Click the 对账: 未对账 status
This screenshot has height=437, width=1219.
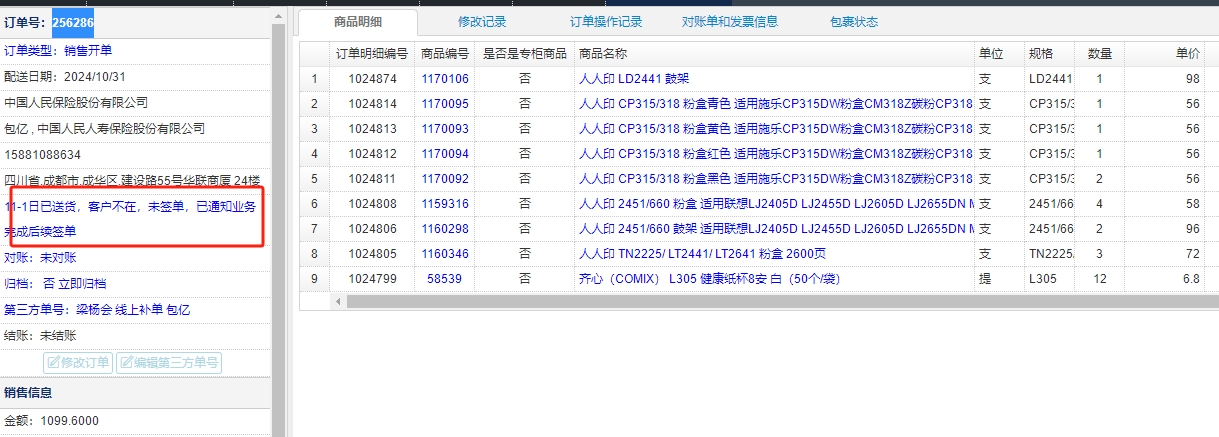[40, 257]
